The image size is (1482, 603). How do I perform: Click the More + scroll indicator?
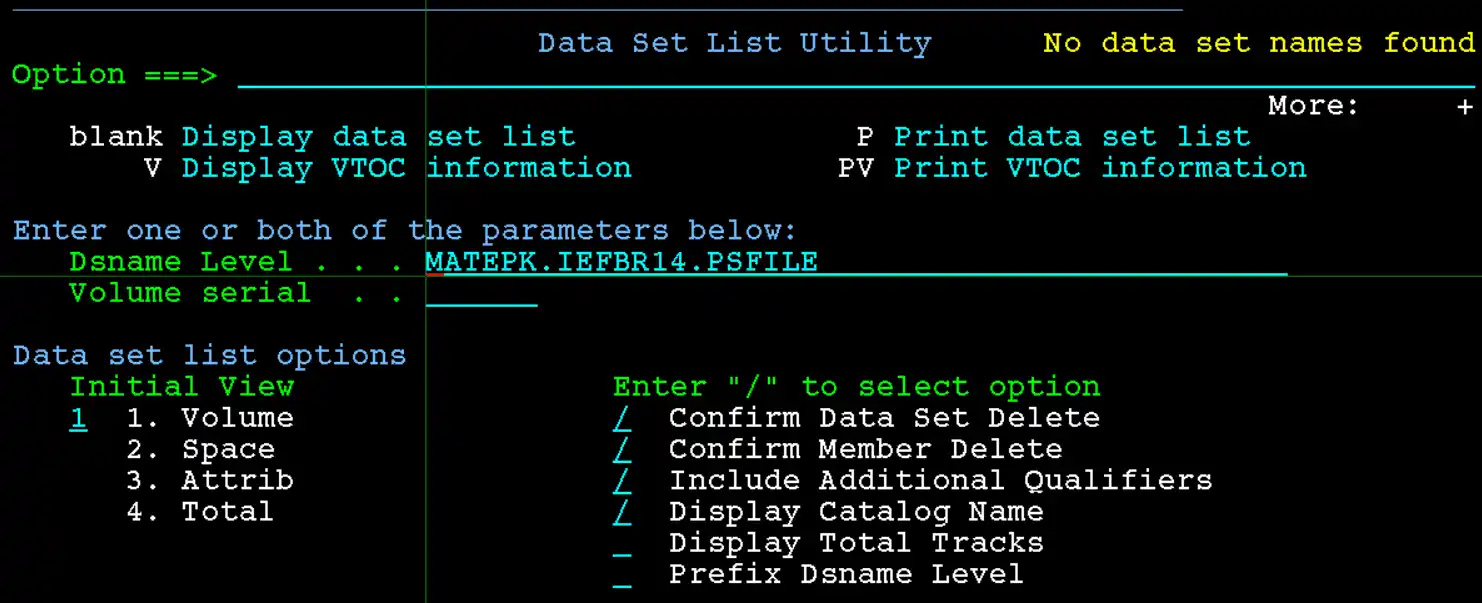[1464, 105]
